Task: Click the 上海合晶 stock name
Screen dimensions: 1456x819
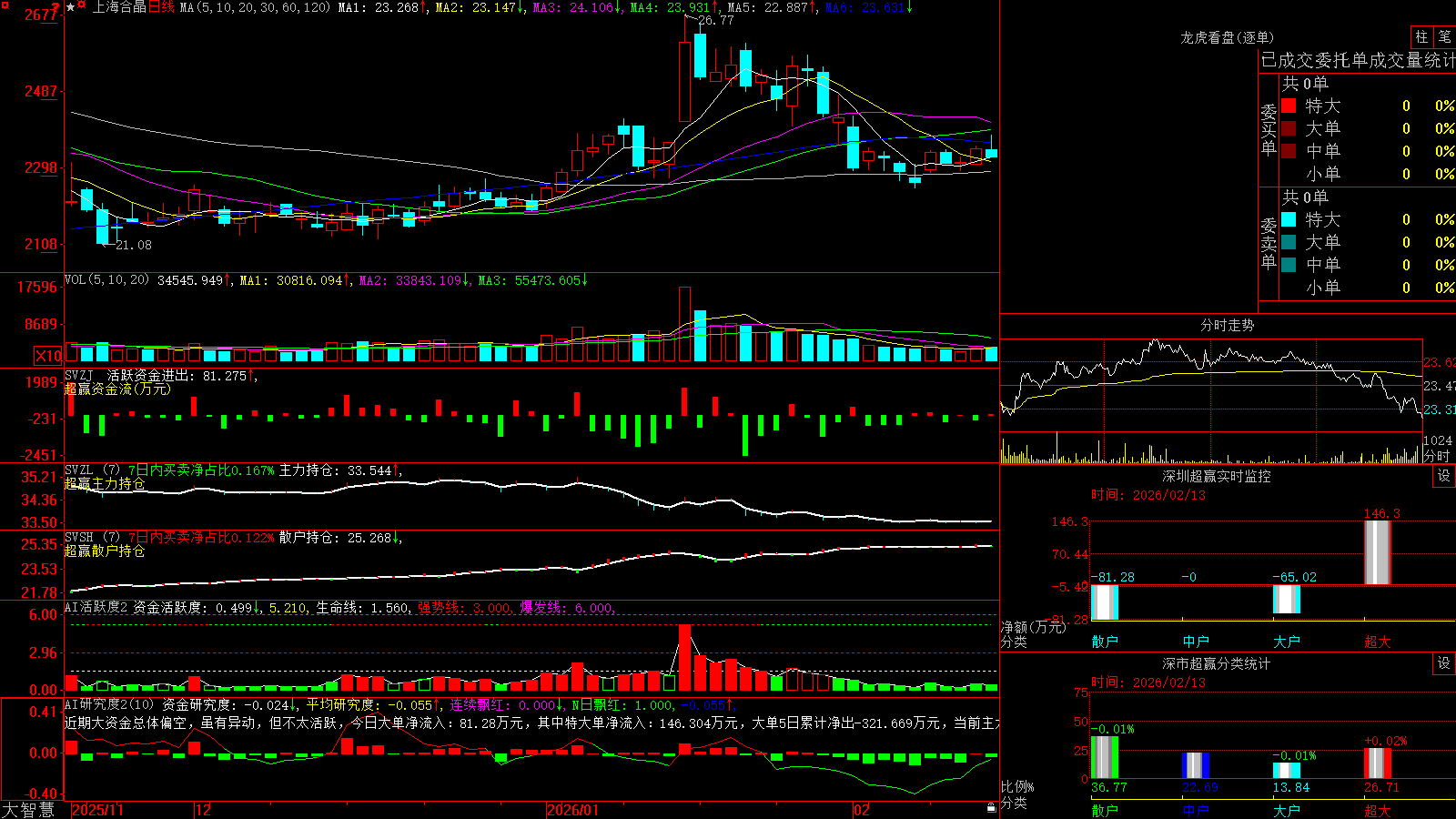Action: point(119,7)
